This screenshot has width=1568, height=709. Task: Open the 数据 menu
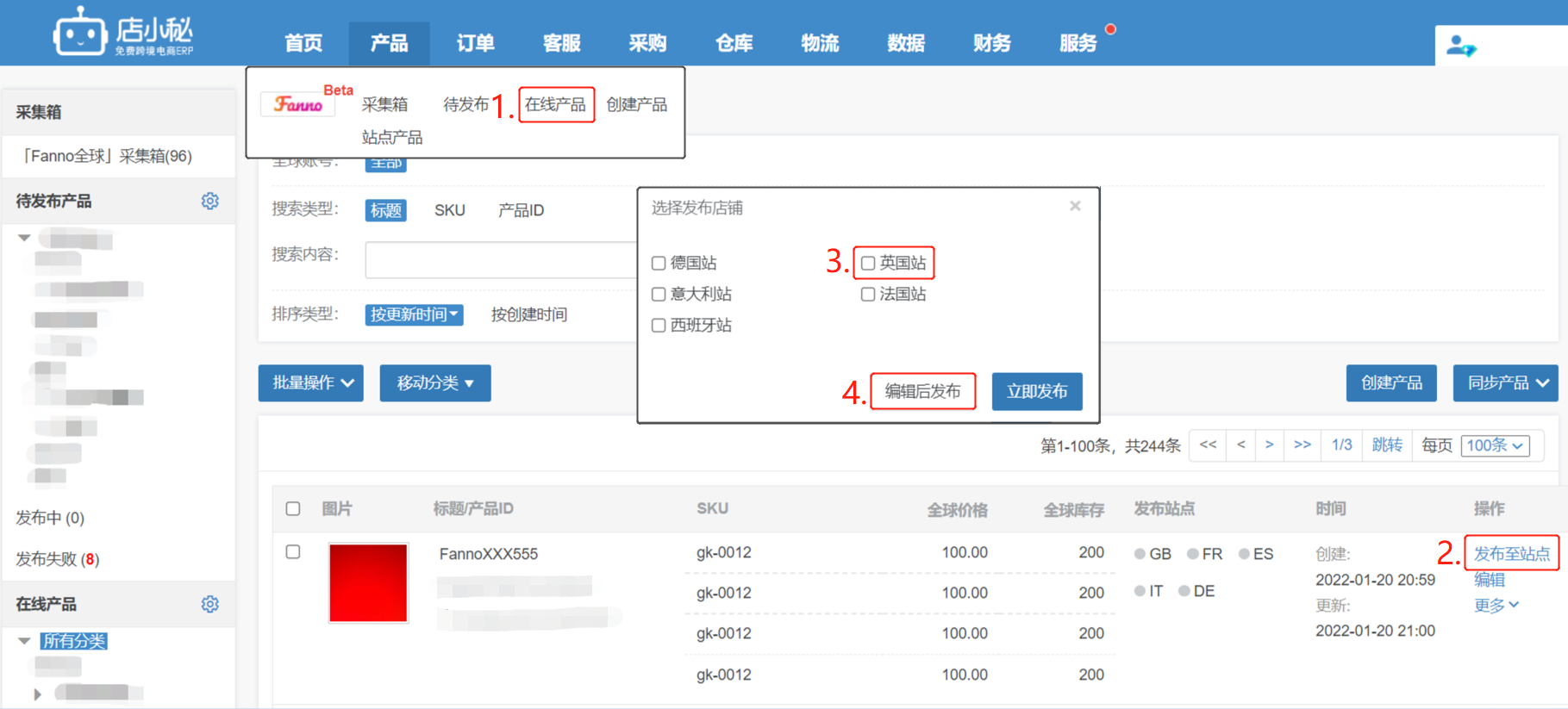click(906, 43)
